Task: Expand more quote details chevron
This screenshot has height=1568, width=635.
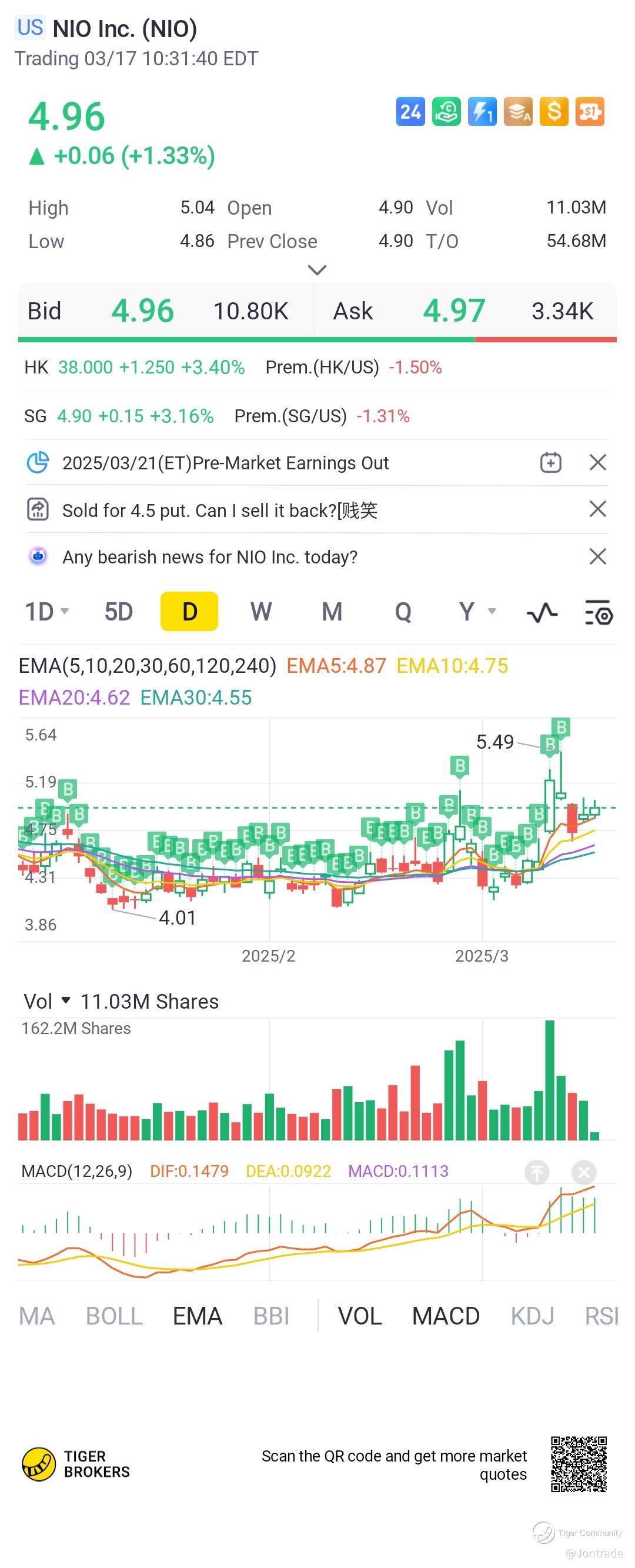Action: click(317, 269)
